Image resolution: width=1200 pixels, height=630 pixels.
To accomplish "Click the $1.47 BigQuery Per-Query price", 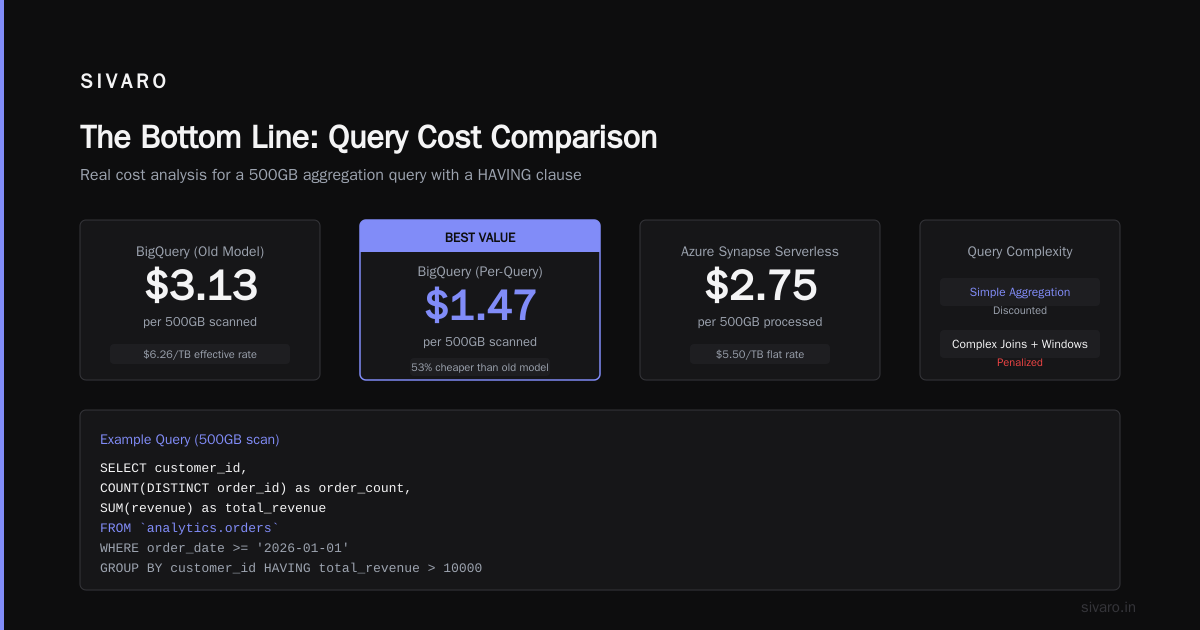I will click(480, 305).
